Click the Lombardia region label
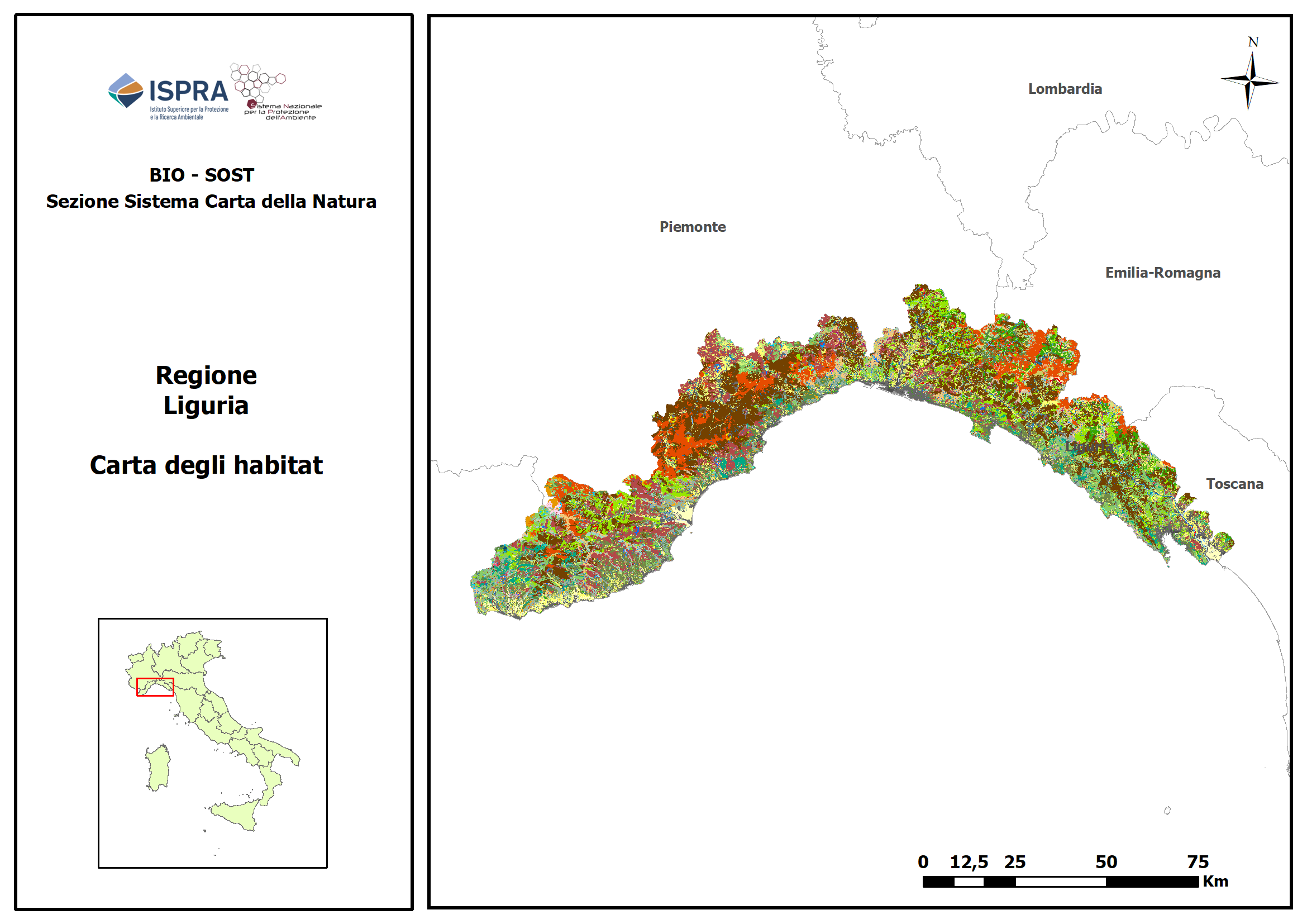The width and height of the screenshot is (1307, 924). click(x=1065, y=89)
